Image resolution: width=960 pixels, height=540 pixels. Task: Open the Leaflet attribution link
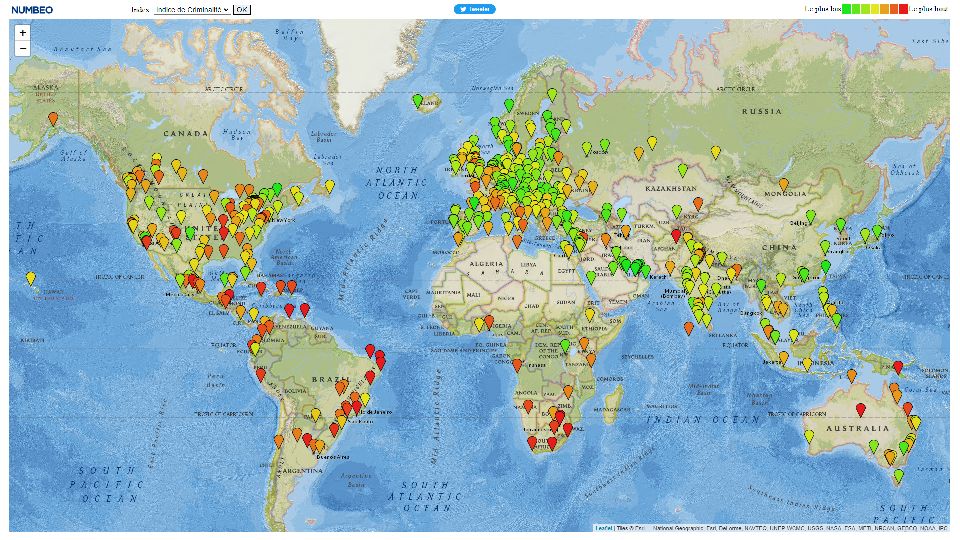click(603, 528)
